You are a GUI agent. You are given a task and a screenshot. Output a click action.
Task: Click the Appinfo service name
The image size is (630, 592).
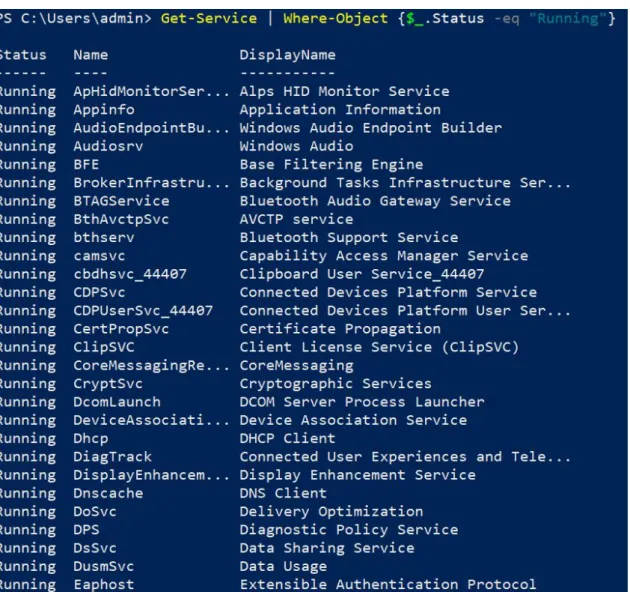104,110
